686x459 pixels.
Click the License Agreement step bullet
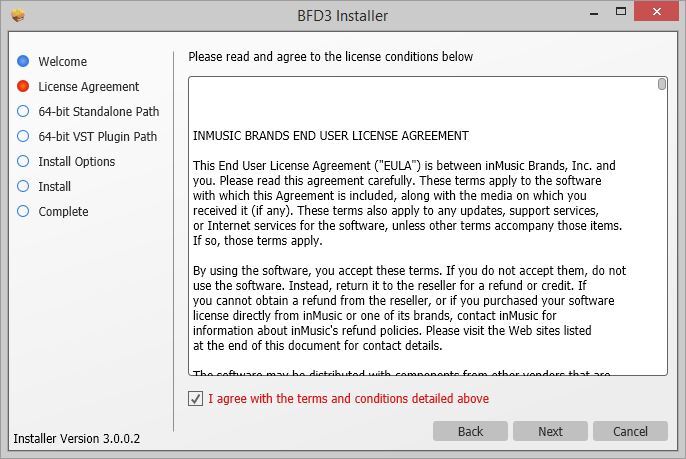point(23,86)
